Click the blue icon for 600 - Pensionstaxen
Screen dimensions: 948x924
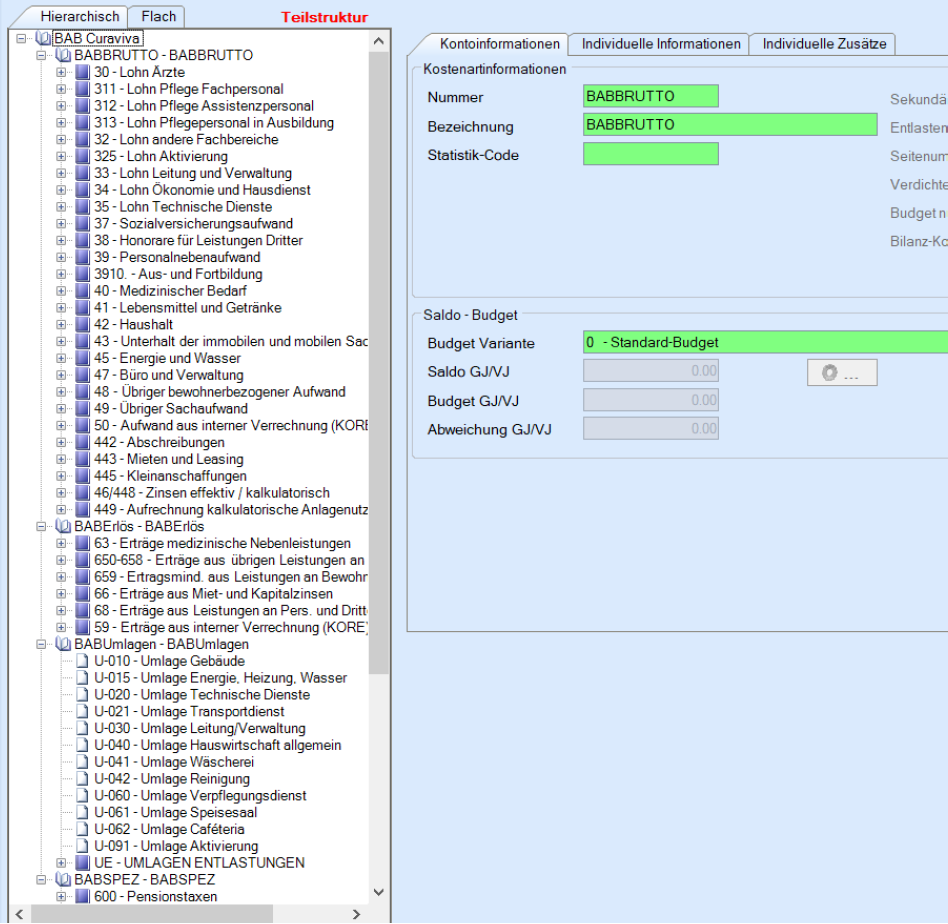(83, 897)
